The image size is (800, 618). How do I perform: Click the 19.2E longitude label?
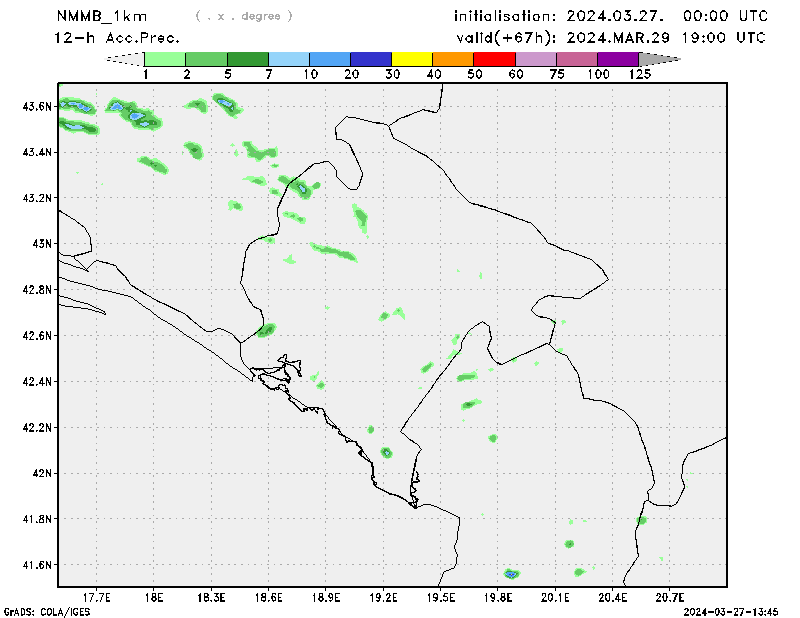(x=383, y=598)
